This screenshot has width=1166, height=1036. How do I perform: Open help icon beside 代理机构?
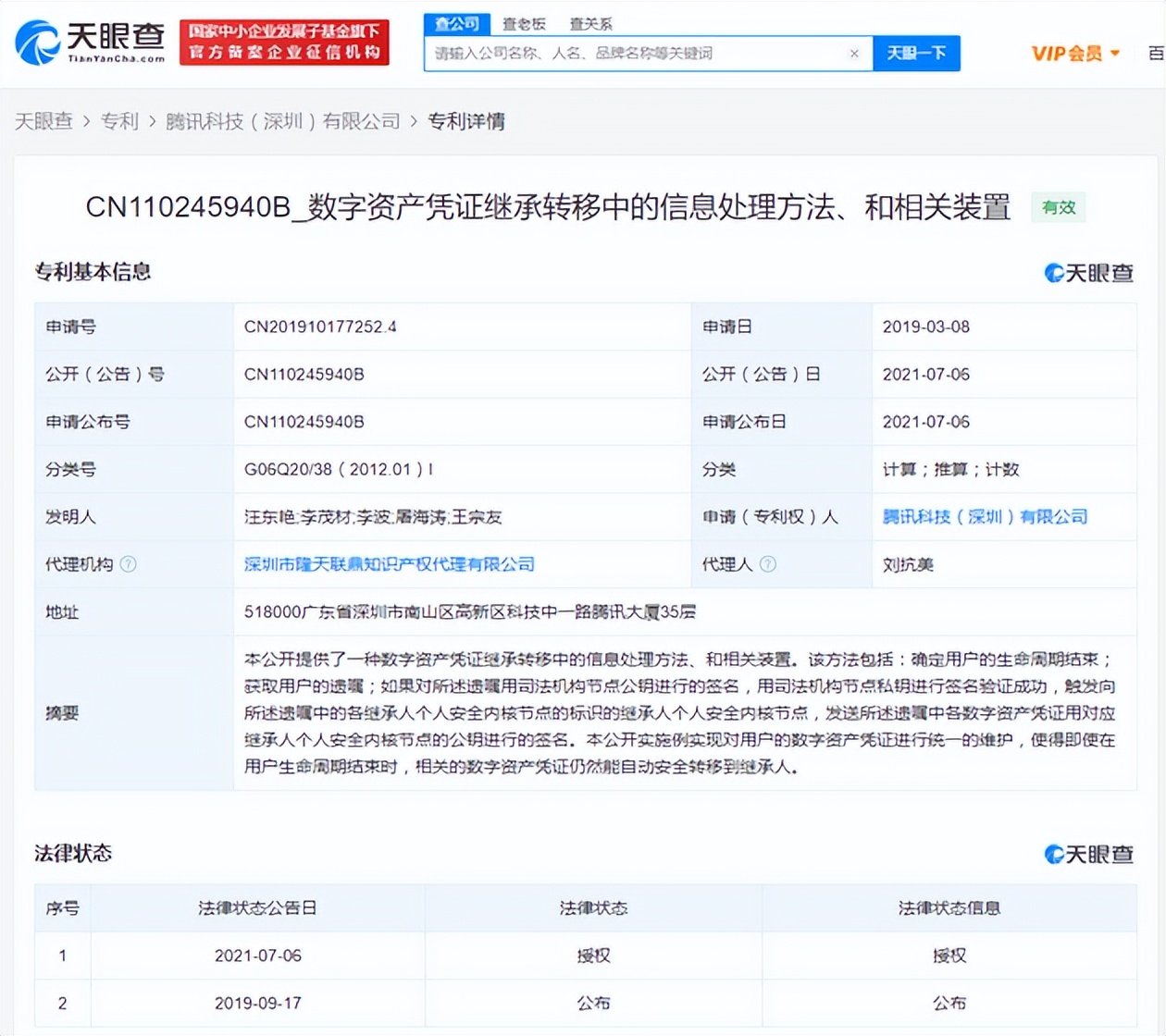click(x=129, y=564)
